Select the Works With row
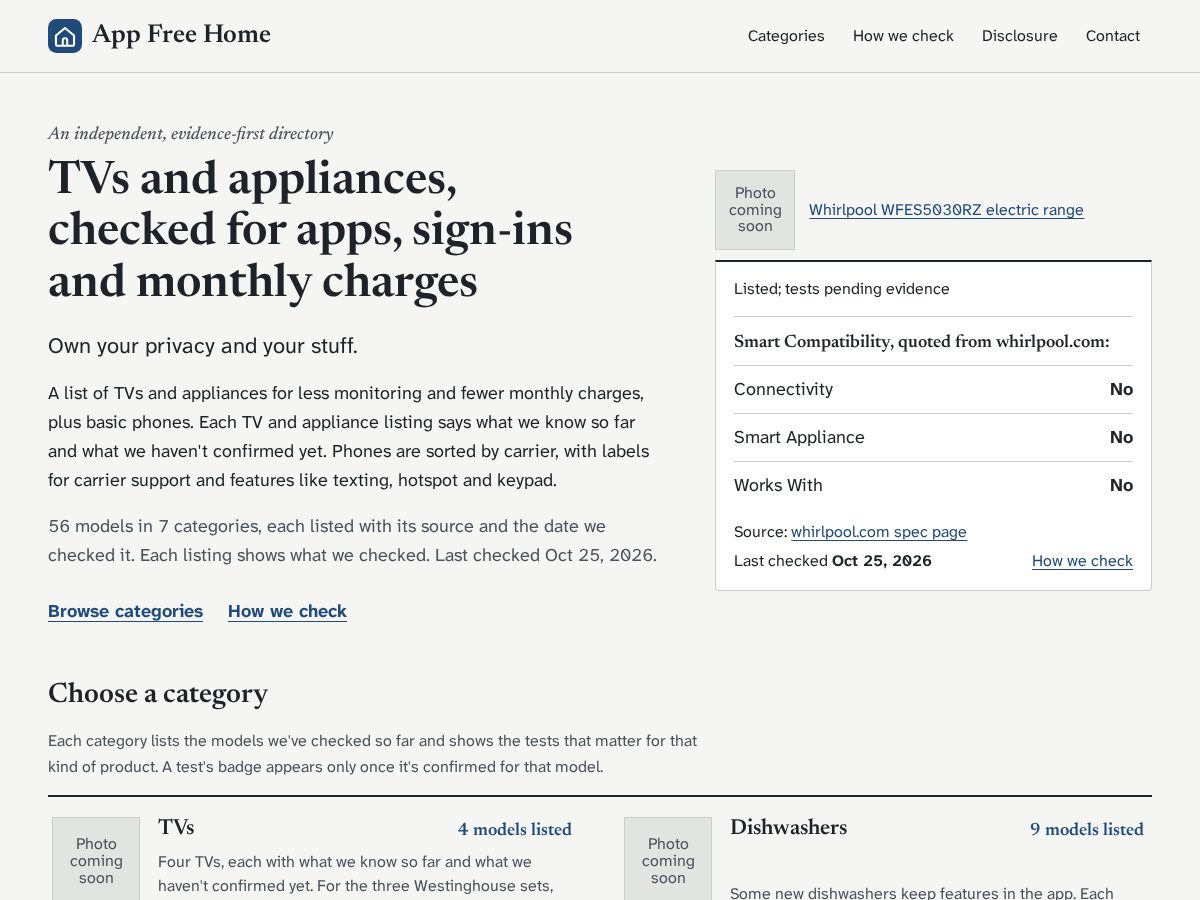Viewport: 1200px width, 900px height. (933, 485)
